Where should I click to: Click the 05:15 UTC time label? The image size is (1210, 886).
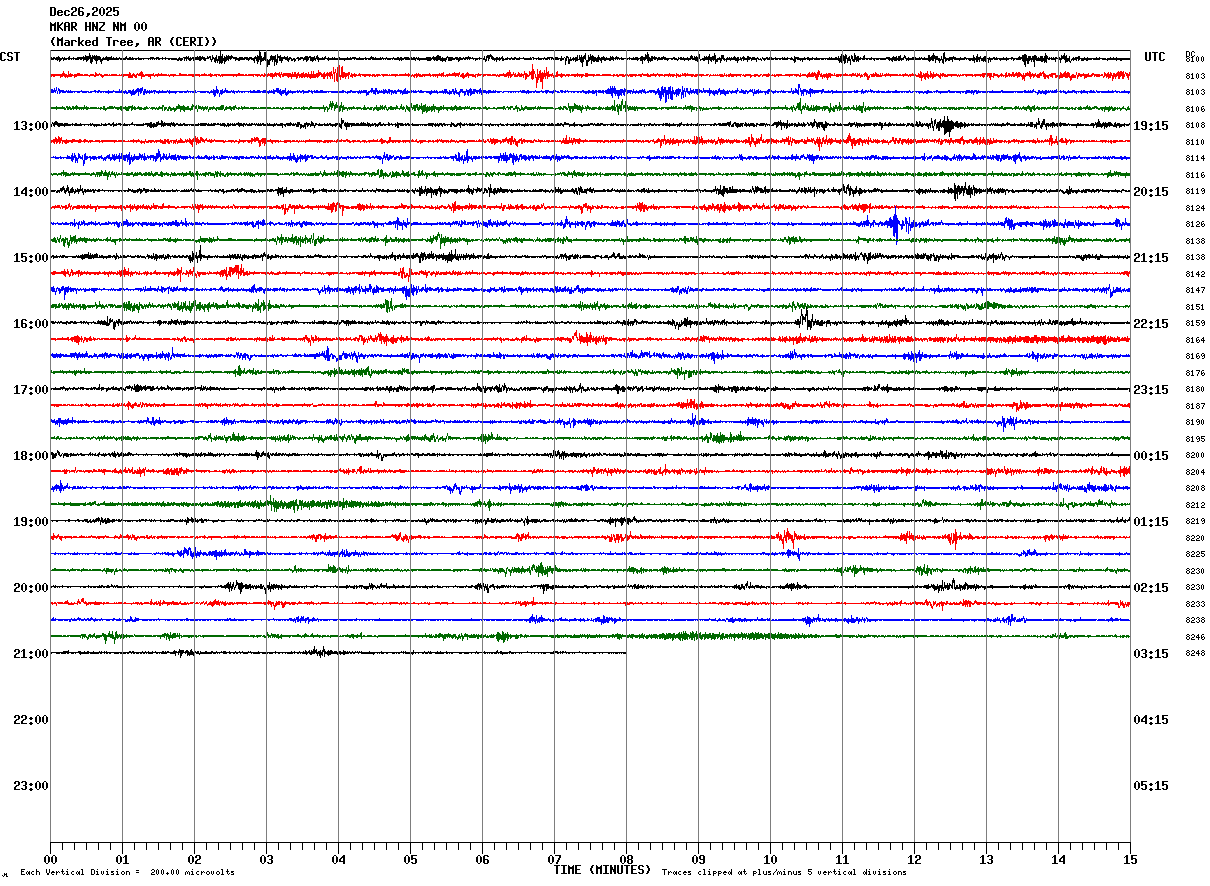click(x=1151, y=786)
